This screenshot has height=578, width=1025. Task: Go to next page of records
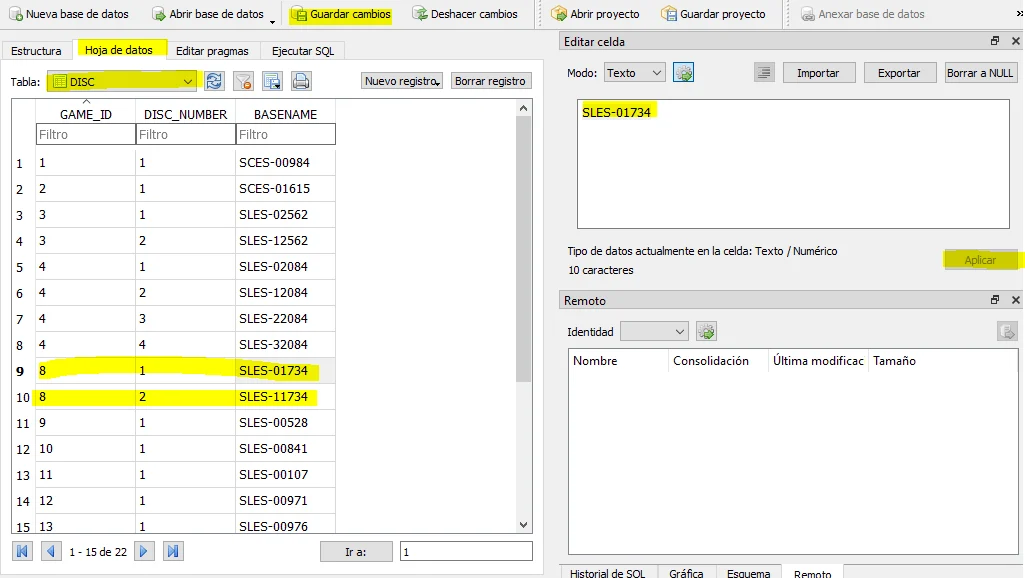(144, 551)
